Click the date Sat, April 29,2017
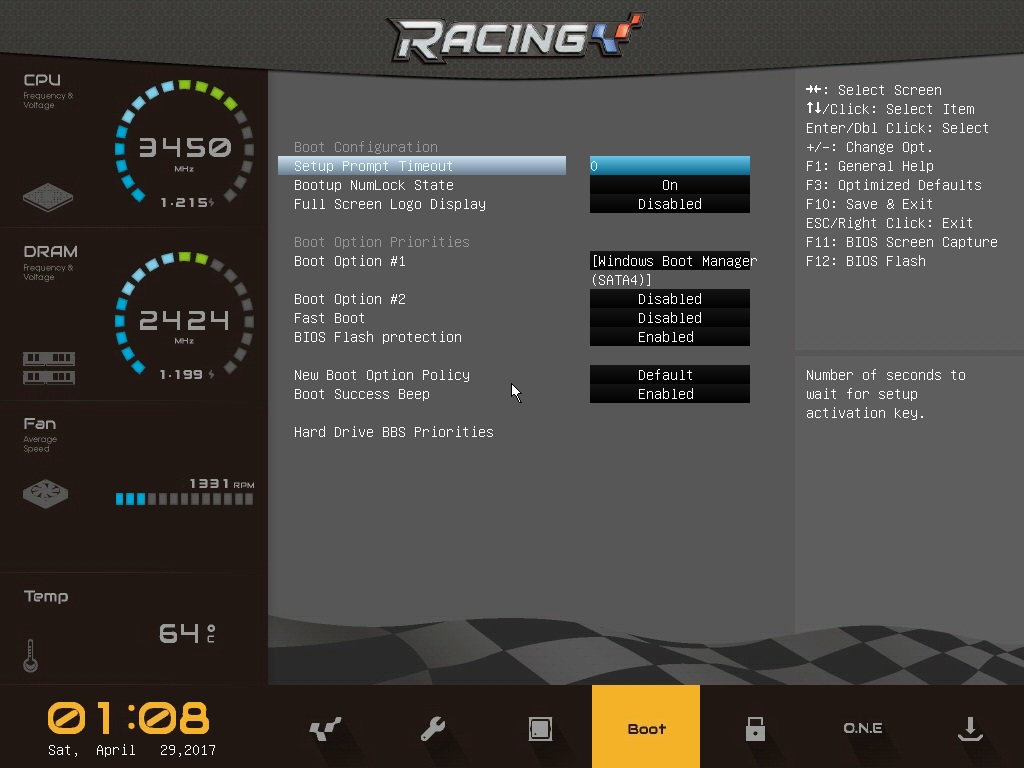The height and width of the screenshot is (768, 1024). (132, 750)
